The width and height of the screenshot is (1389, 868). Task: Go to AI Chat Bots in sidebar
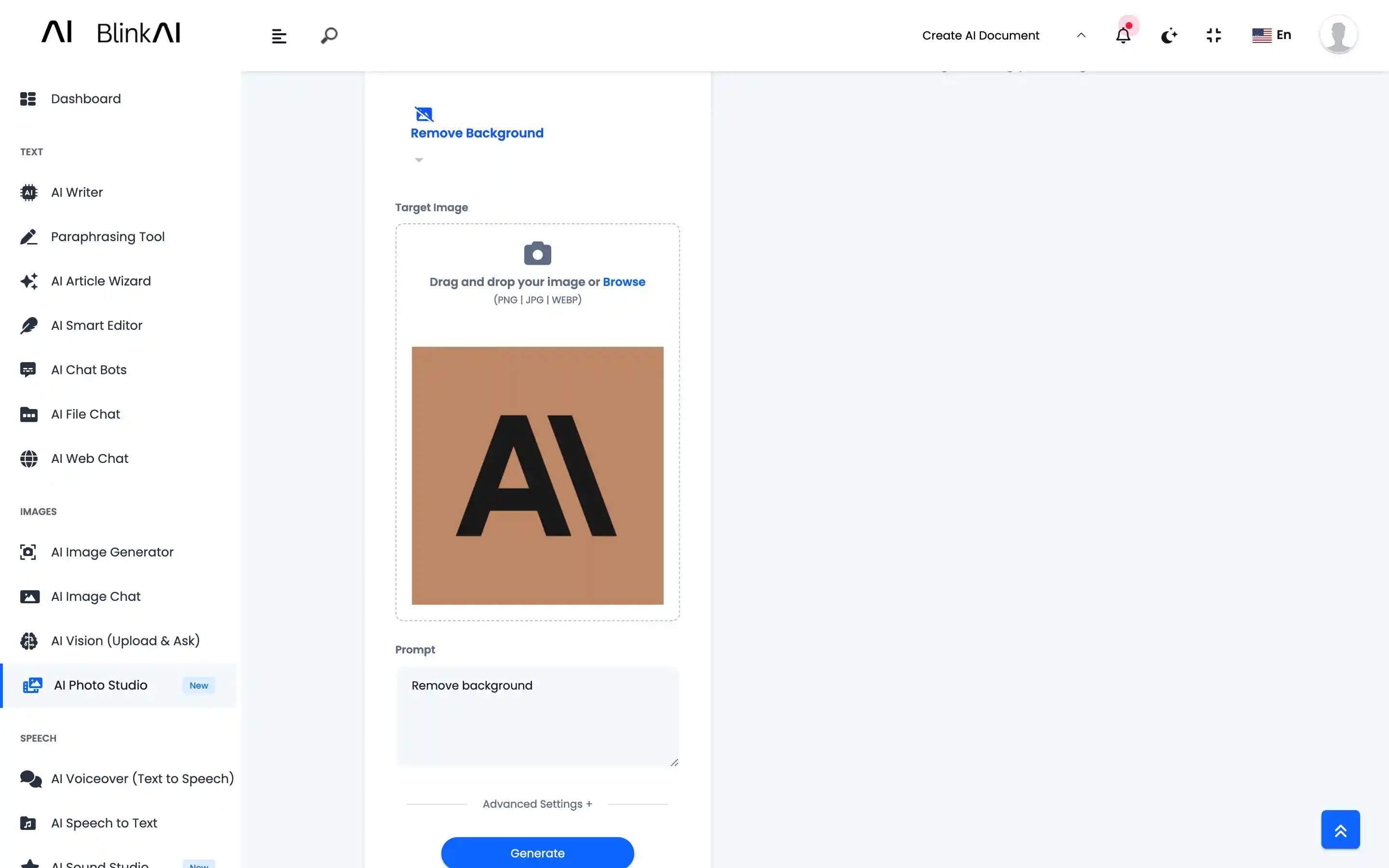click(88, 370)
